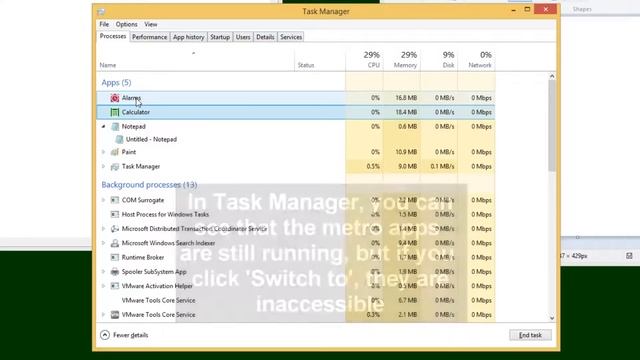Click the Host Process for Windows Tasks icon
This screenshot has height=360, width=640.
pyautogui.click(x=115, y=214)
